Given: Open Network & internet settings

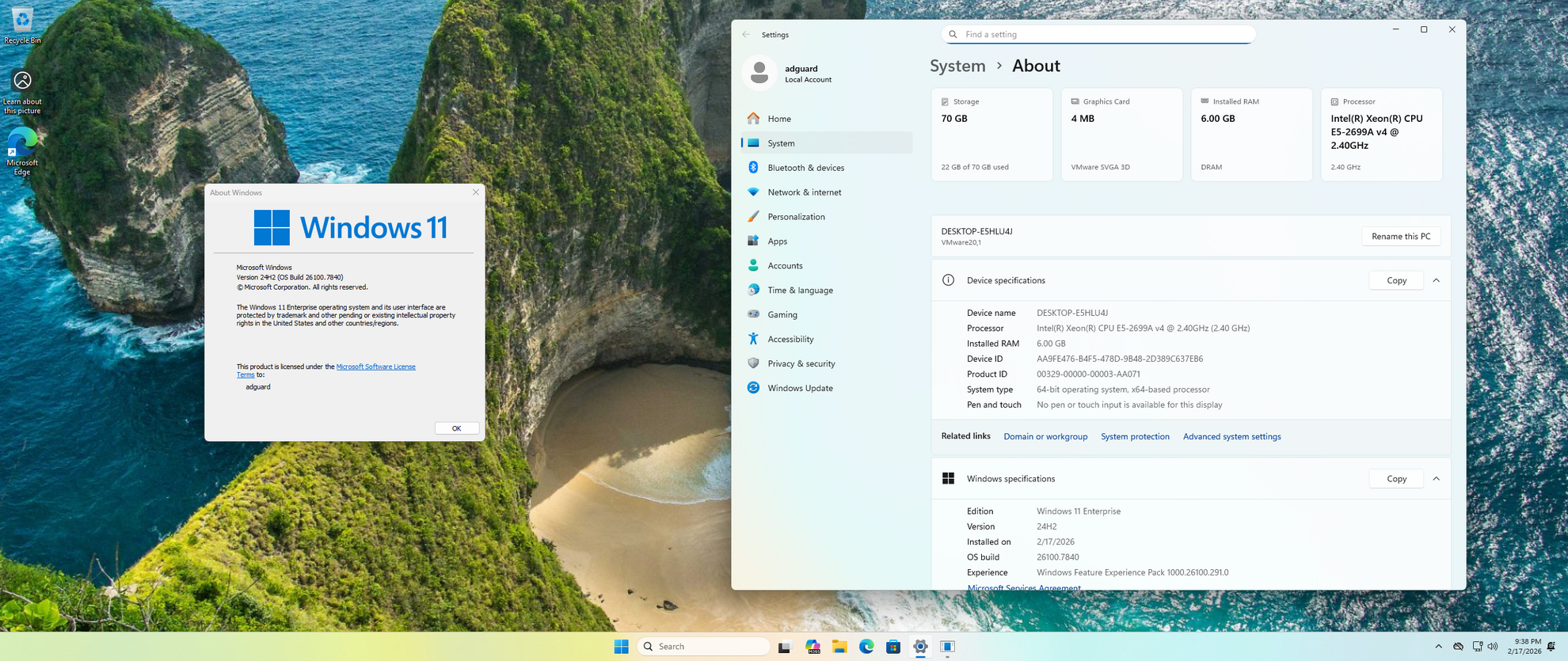Looking at the screenshot, I should (x=804, y=192).
